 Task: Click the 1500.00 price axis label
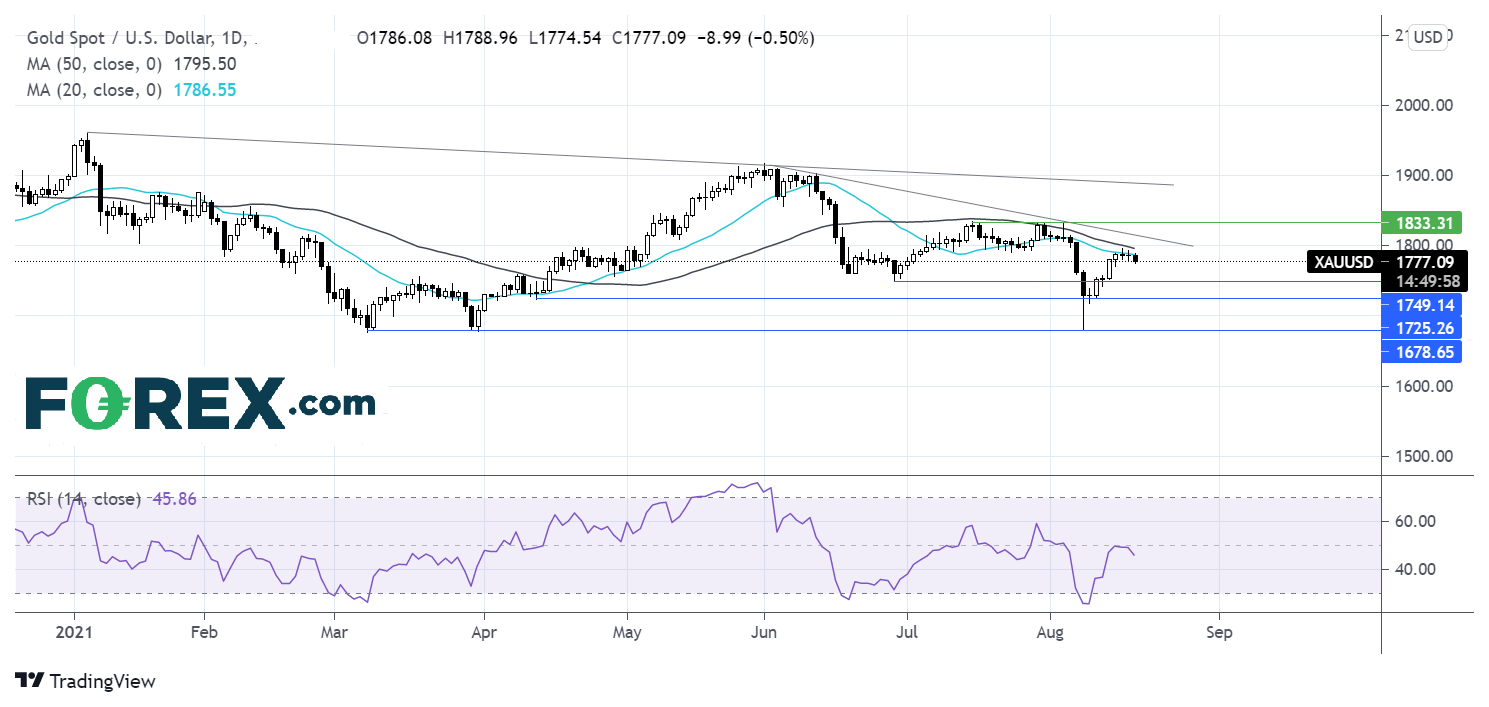1425,456
